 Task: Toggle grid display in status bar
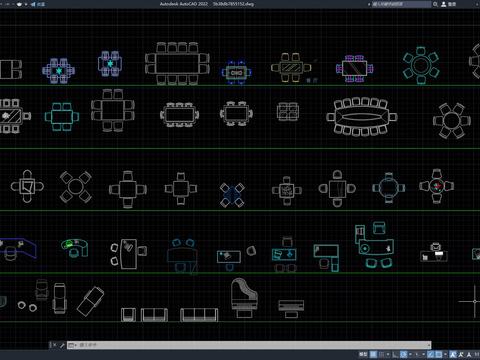coord(373,354)
